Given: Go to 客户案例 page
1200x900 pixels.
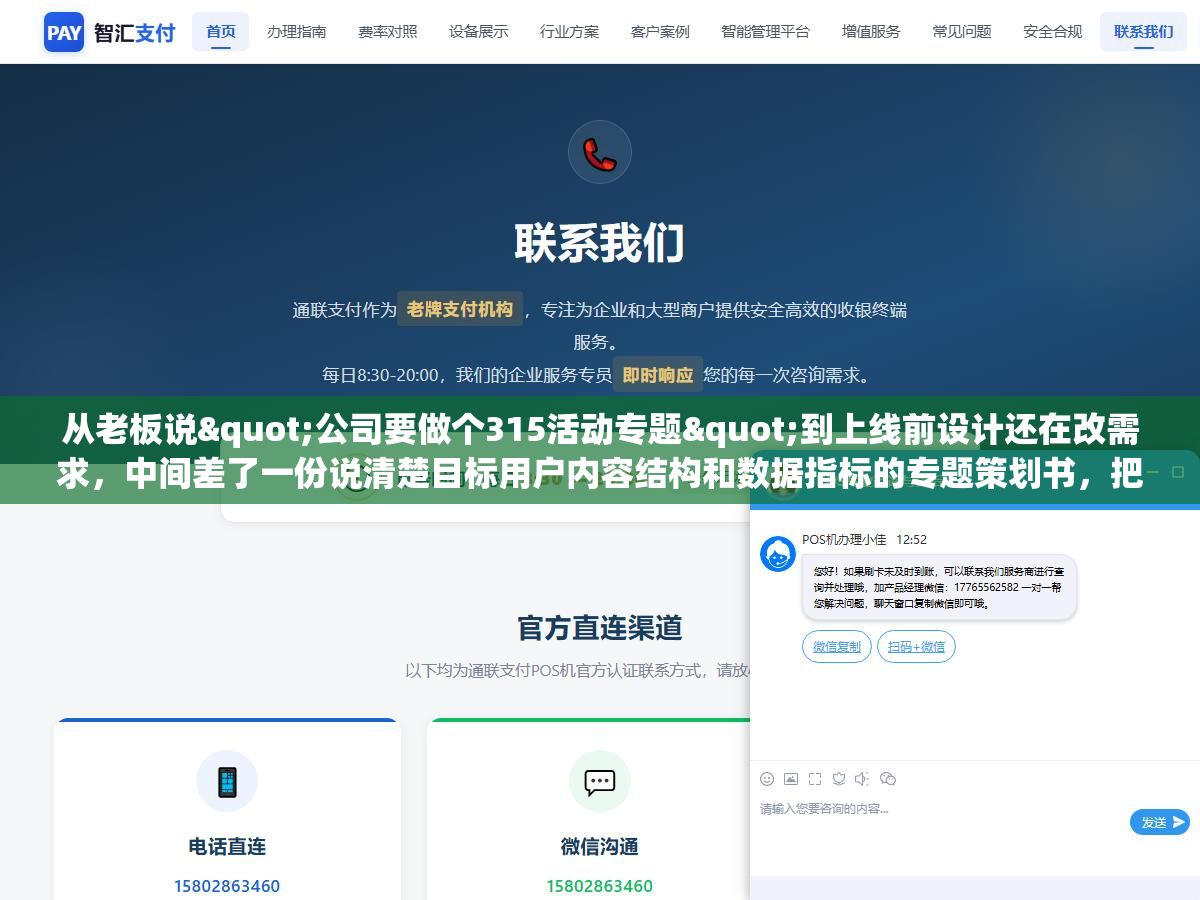Looking at the screenshot, I should tap(660, 31).
